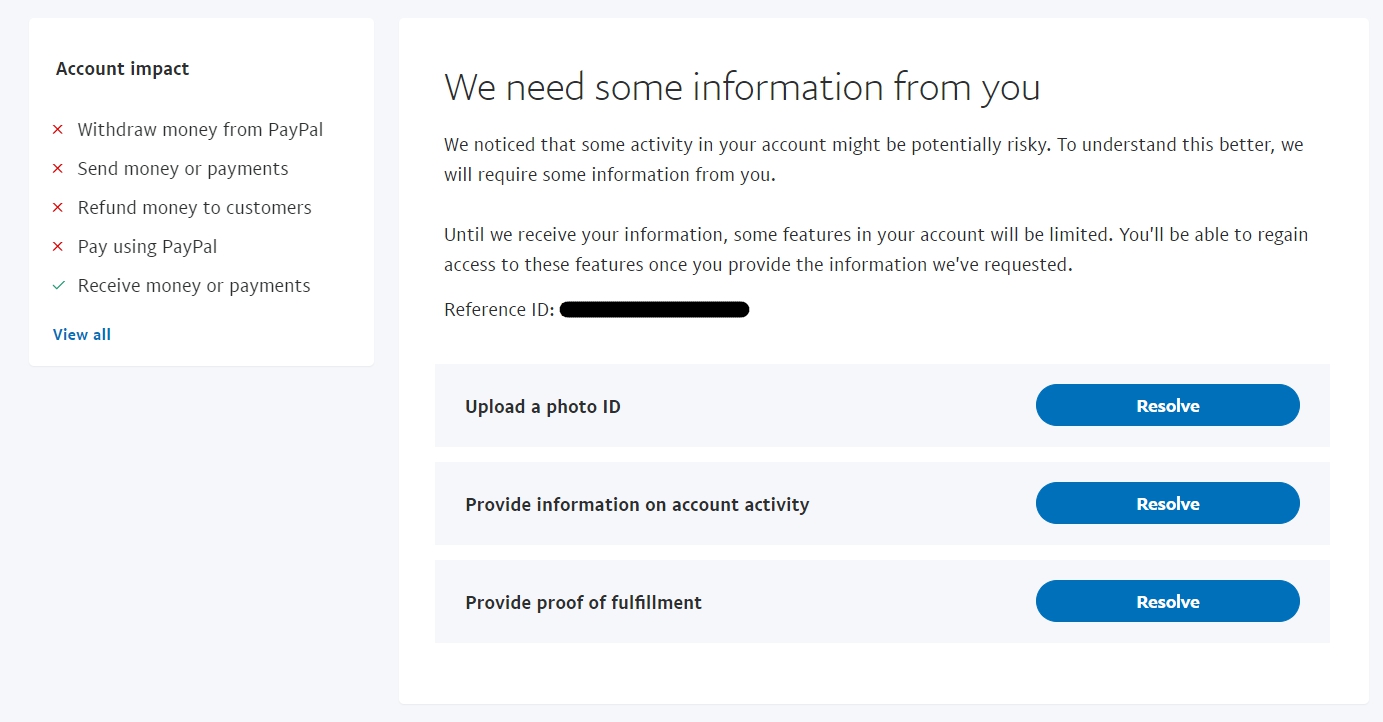Viewport: 1383px width, 722px height.
Task: Click the Withdraw money from PayPal text
Action: point(200,130)
